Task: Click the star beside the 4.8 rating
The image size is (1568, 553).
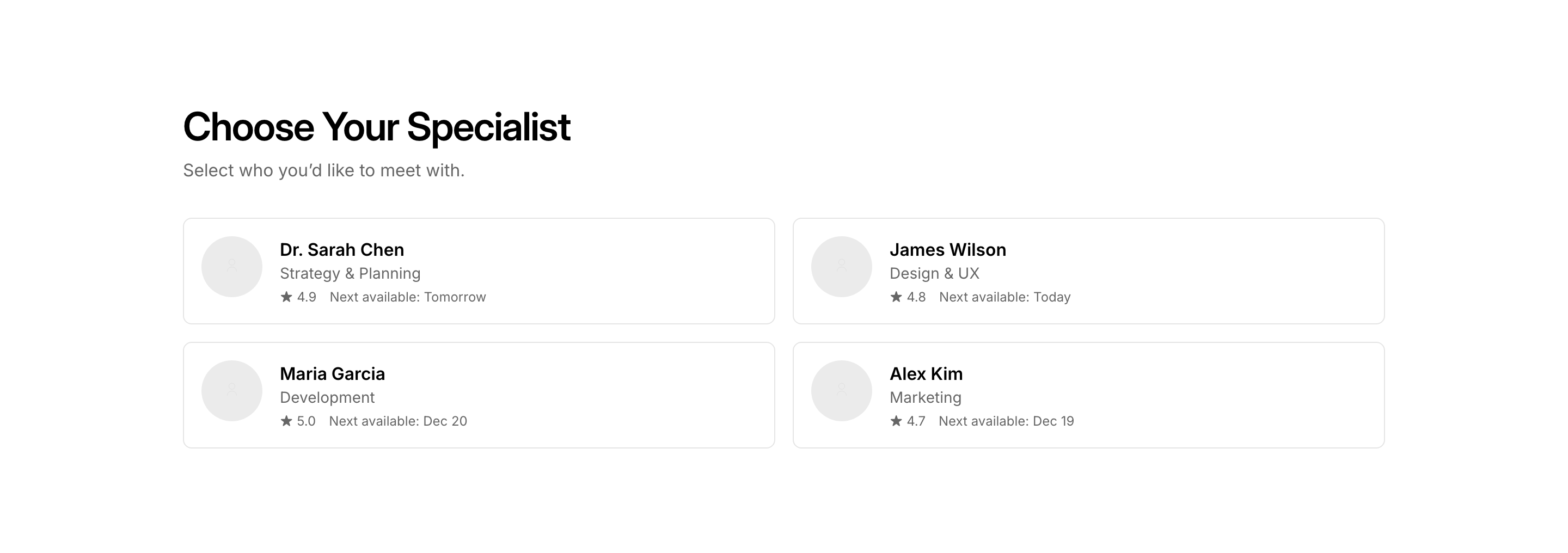Action: pyautogui.click(x=896, y=297)
